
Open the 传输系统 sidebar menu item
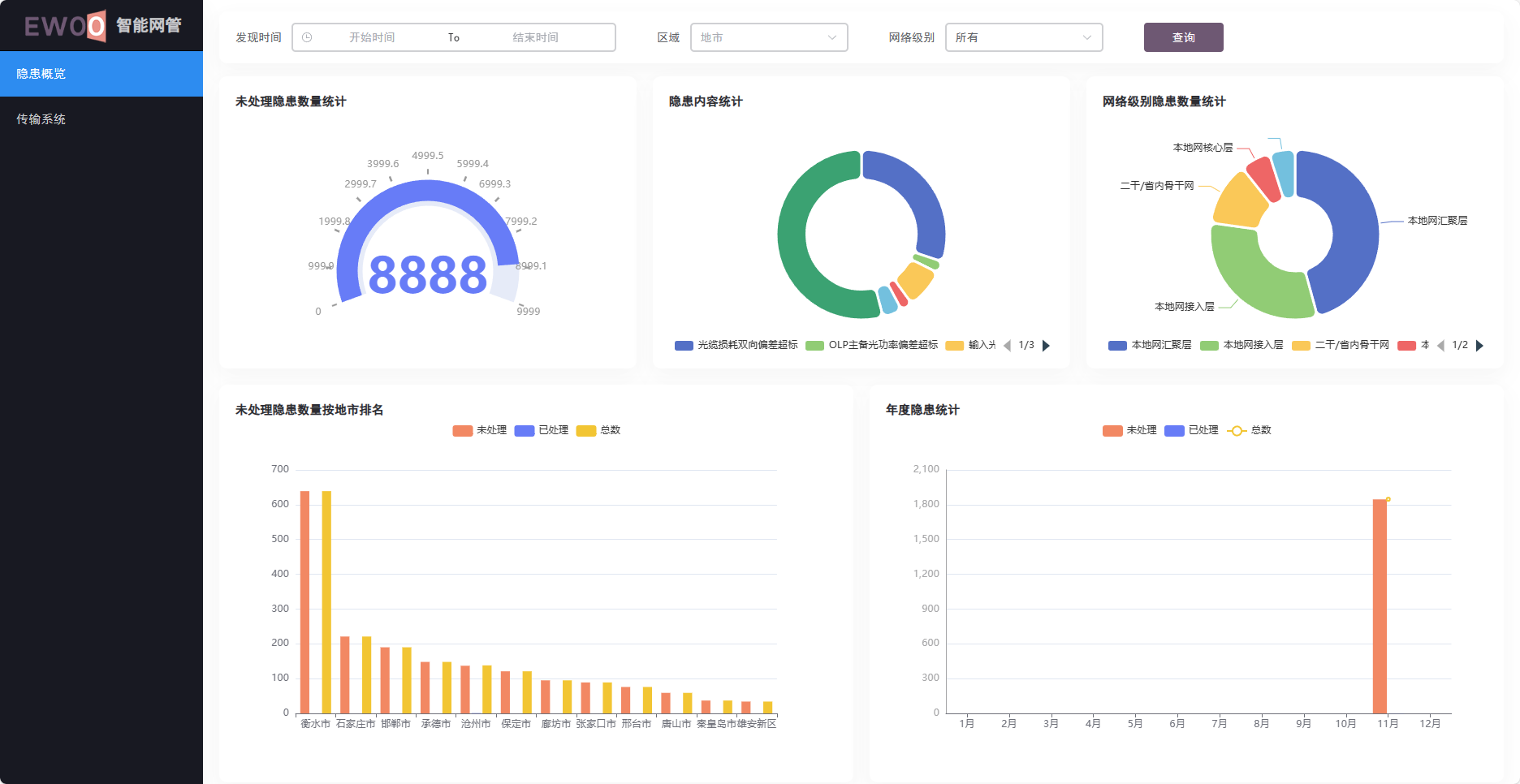click(x=101, y=119)
